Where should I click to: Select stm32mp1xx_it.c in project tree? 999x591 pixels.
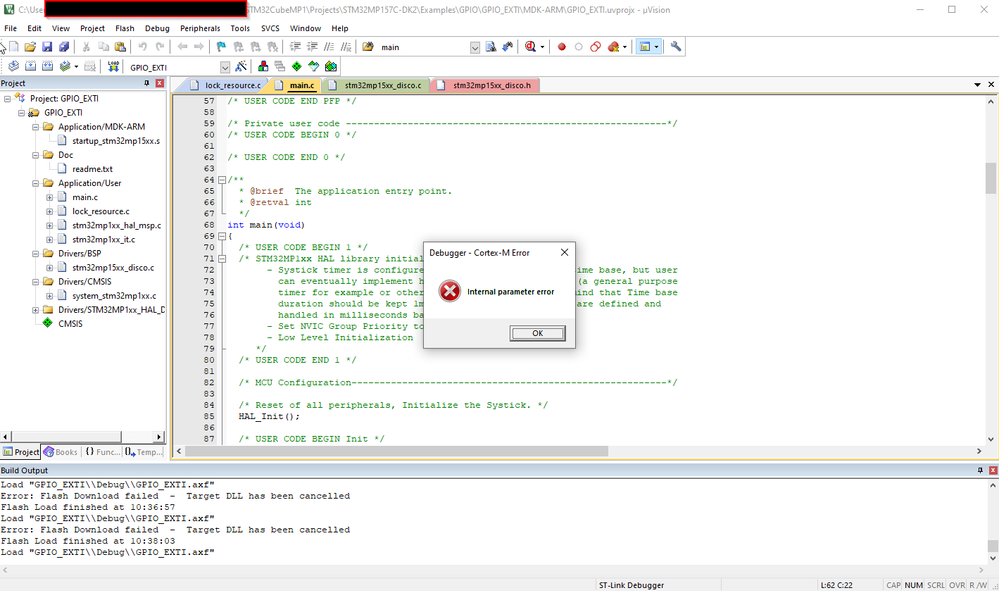[103, 239]
